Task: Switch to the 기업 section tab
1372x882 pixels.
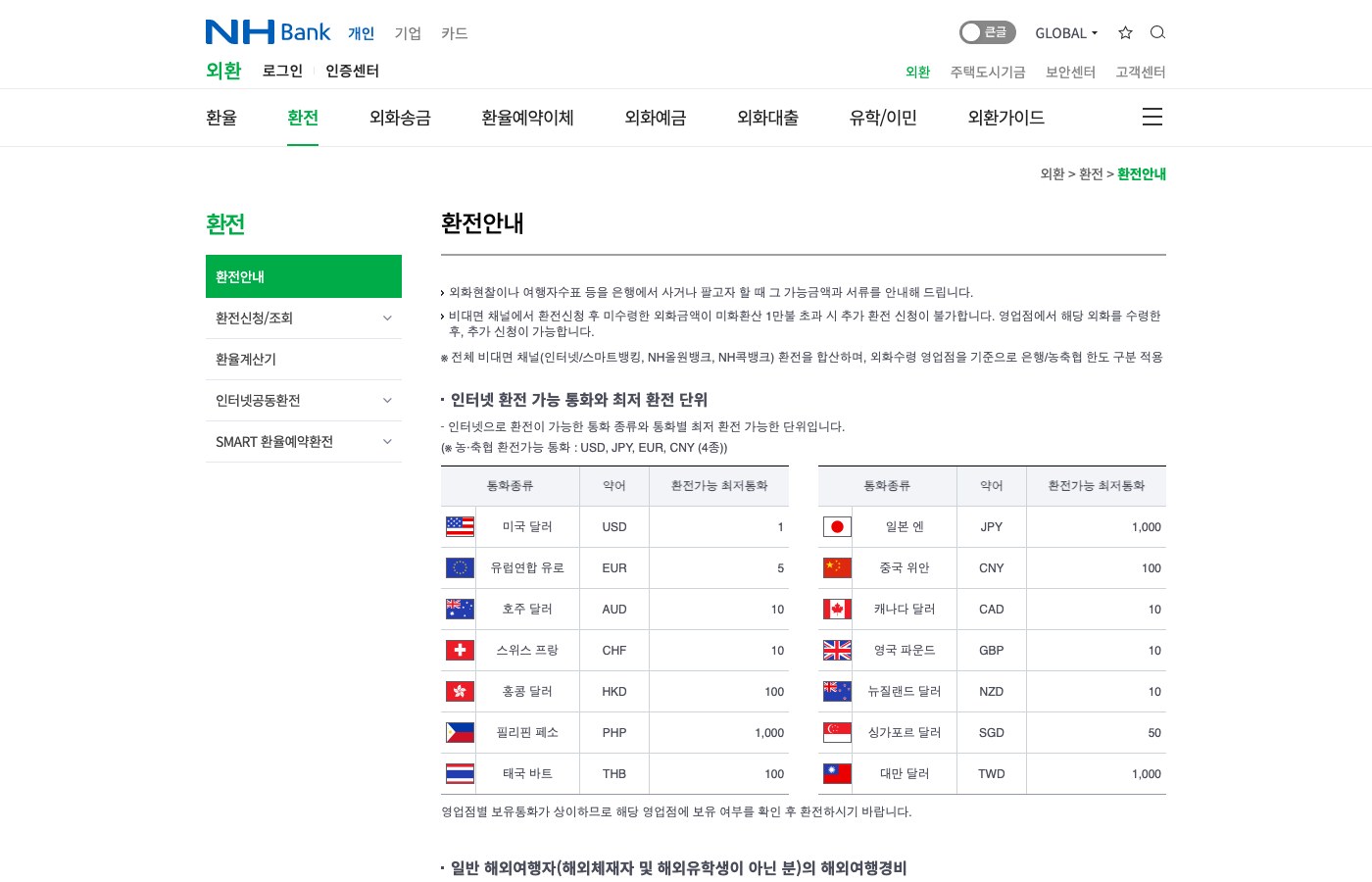Action: (408, 33)
